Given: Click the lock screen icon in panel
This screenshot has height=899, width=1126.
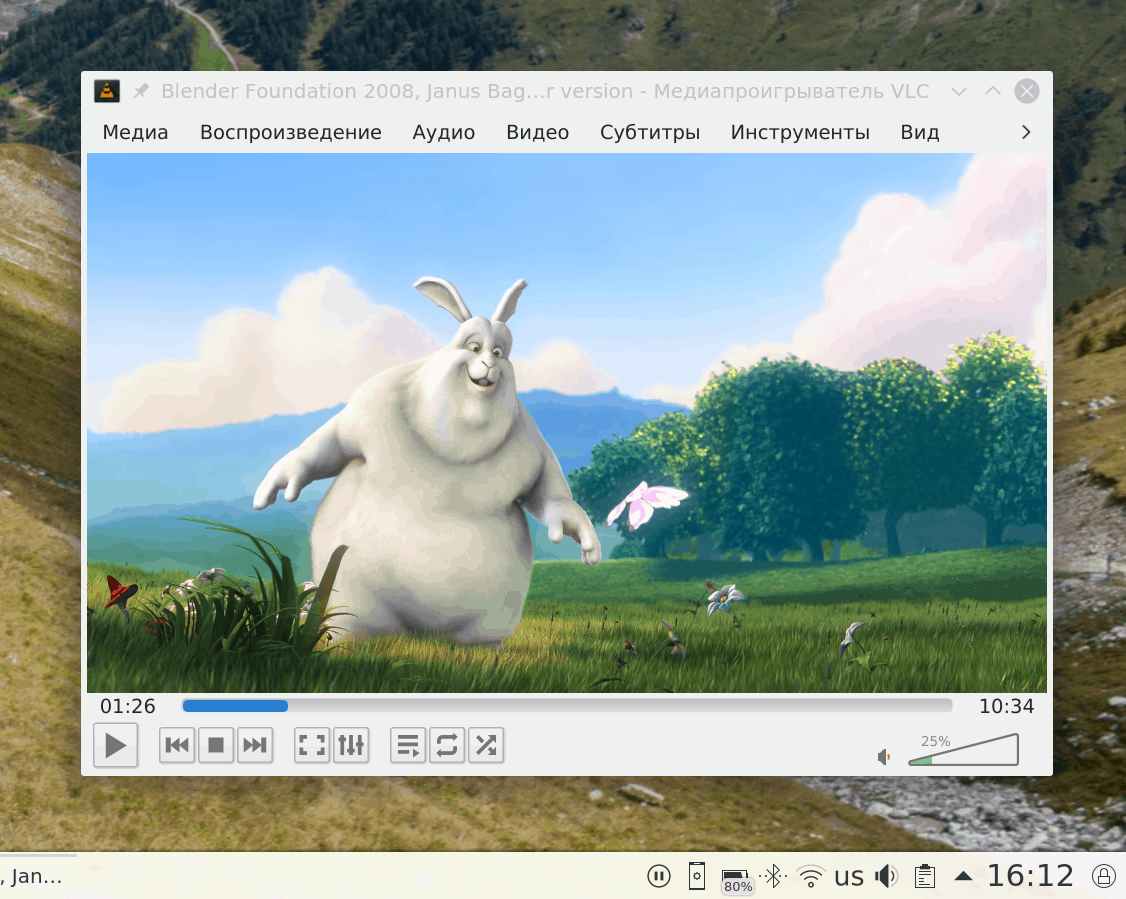Looking at the screenshot, I should point(1104,876).
